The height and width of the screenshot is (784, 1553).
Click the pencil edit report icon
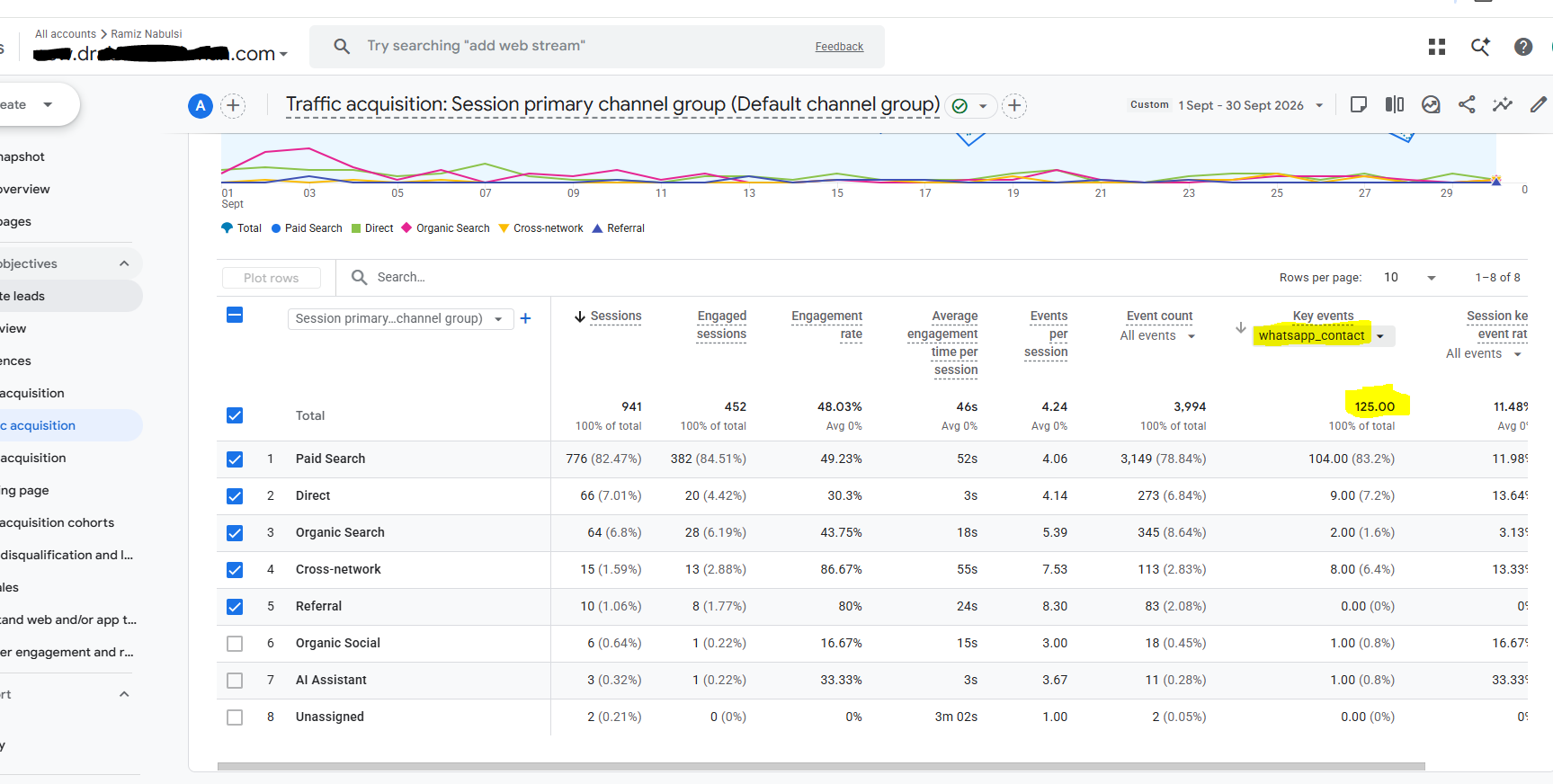[x=1539, y=104]
